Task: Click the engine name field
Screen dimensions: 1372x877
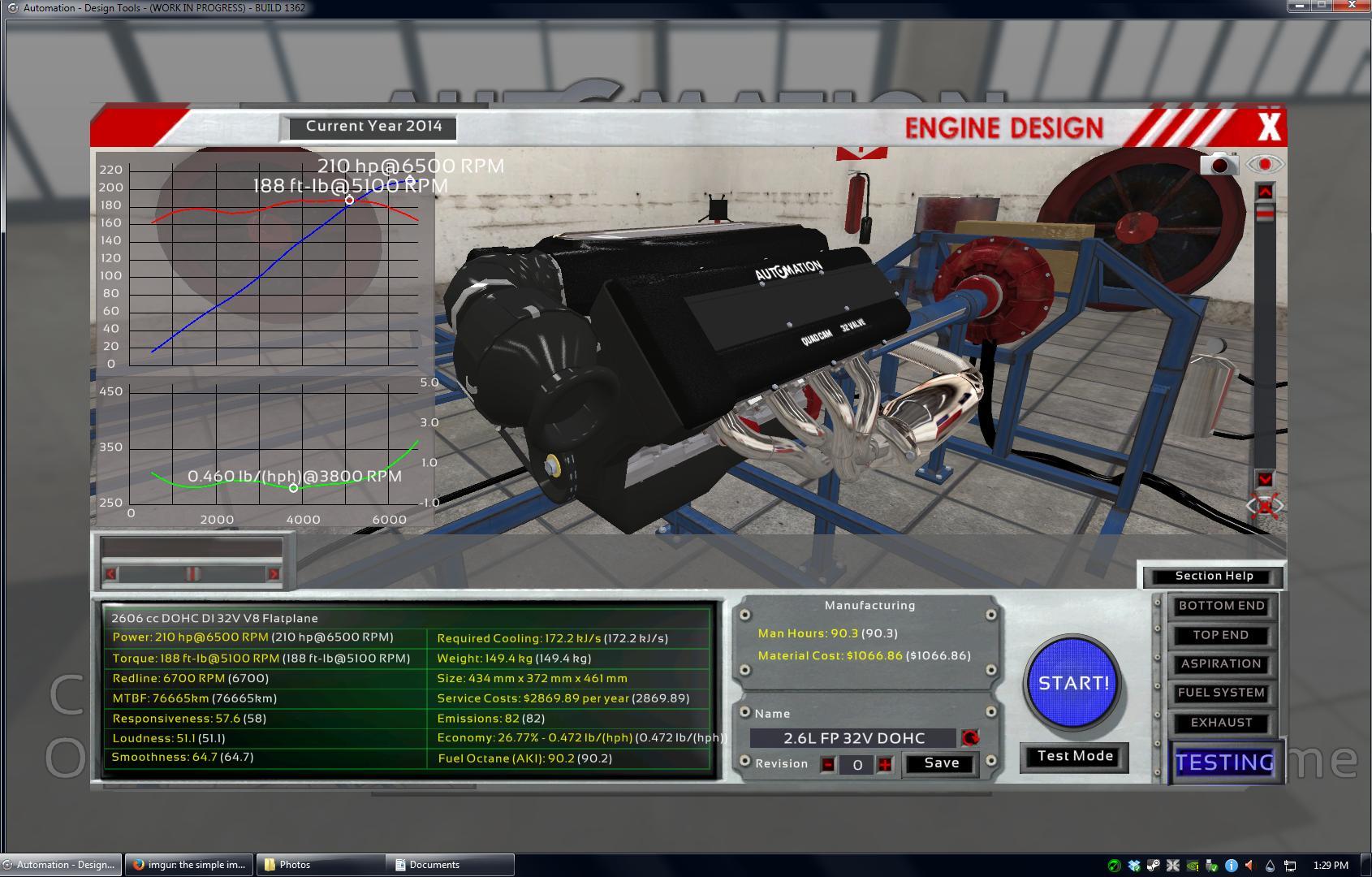Action: coord(852,738)
